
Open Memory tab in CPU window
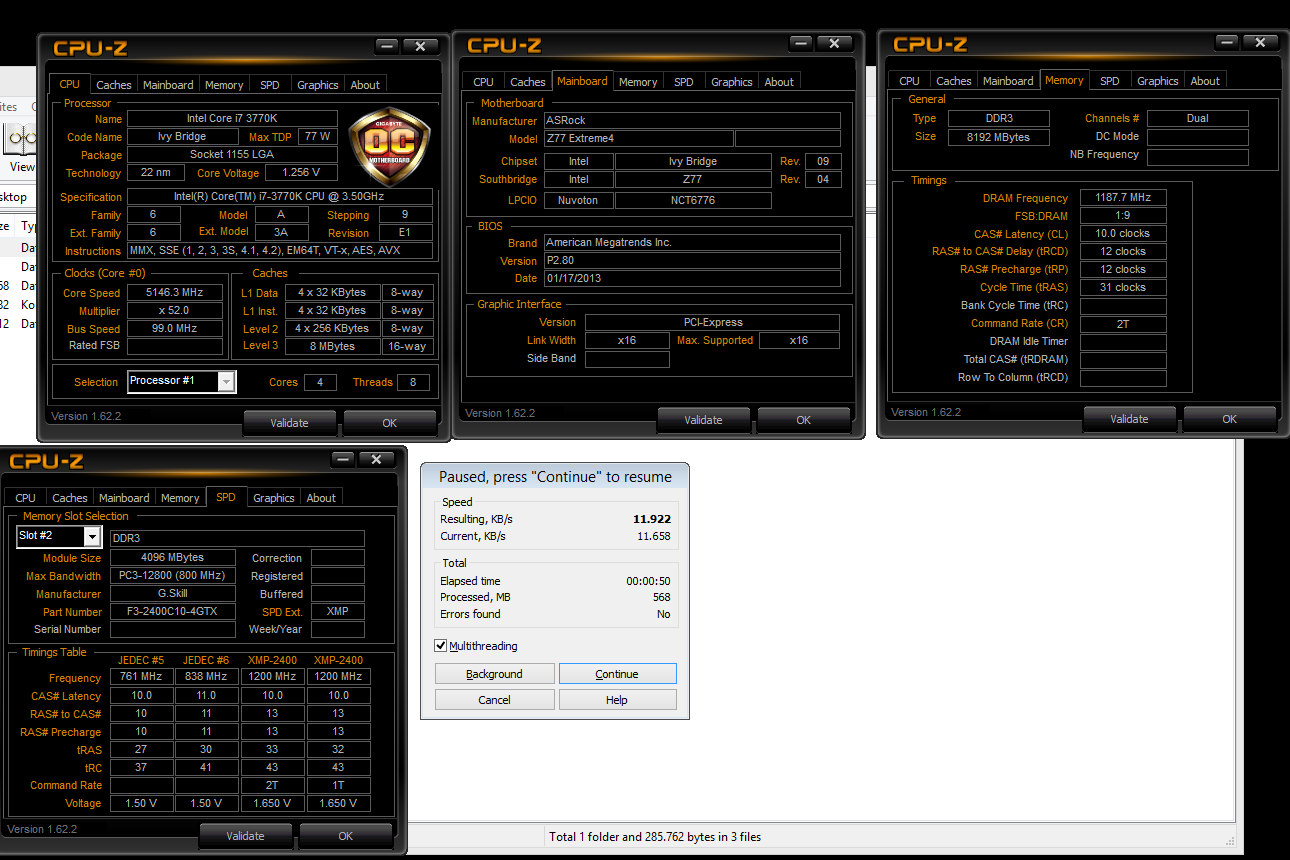coord(224,85)
